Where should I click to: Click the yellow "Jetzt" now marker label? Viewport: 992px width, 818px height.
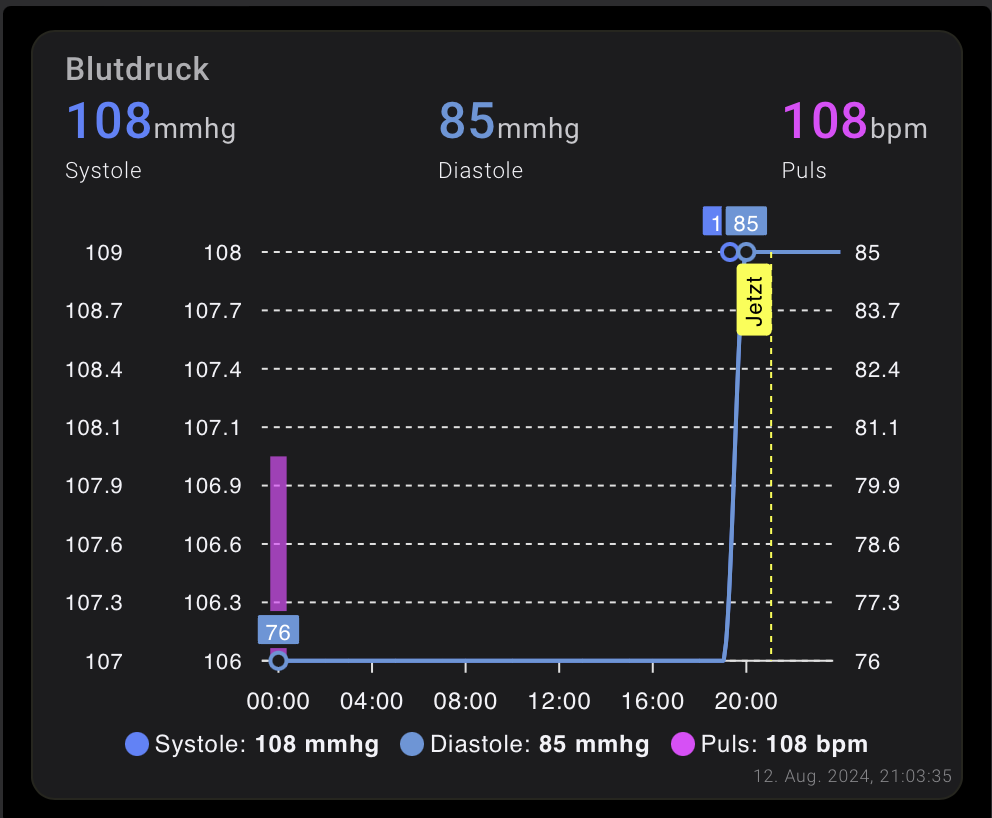click(754, 300)
